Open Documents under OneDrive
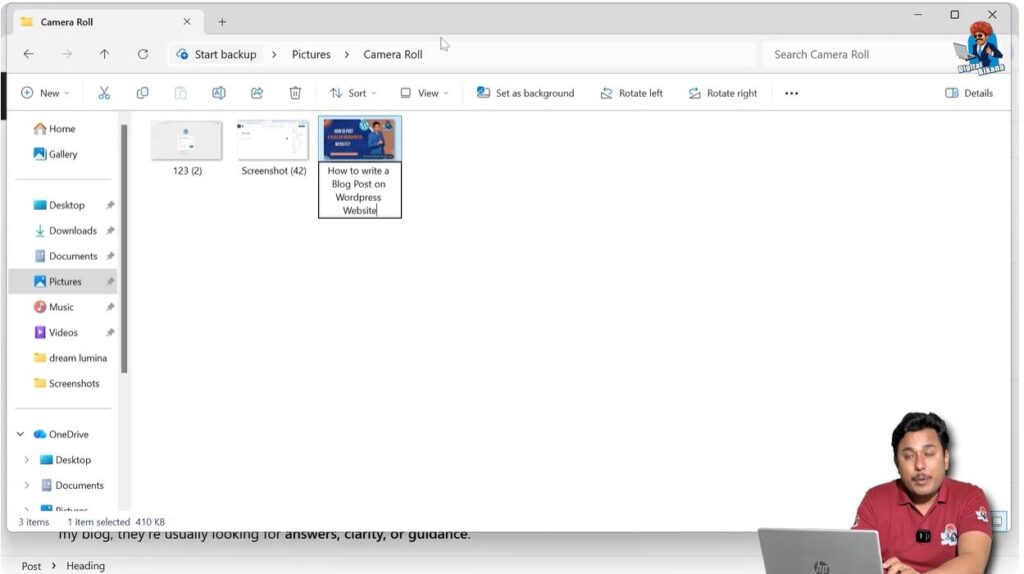 72,485
